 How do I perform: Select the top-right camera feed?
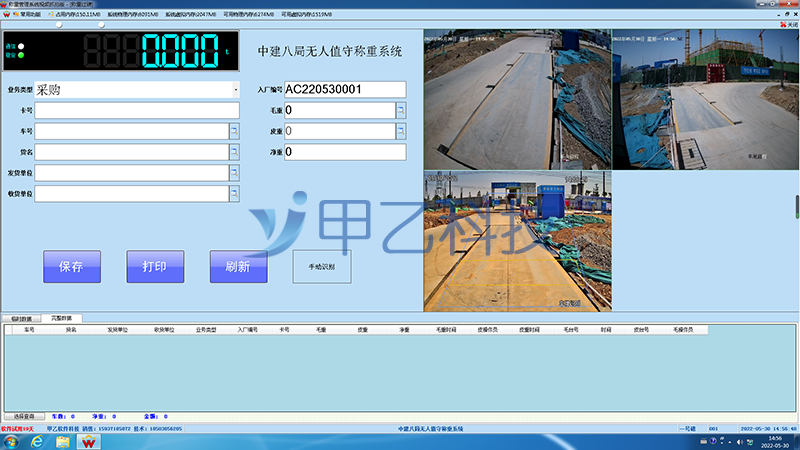[x=704, y=97]
